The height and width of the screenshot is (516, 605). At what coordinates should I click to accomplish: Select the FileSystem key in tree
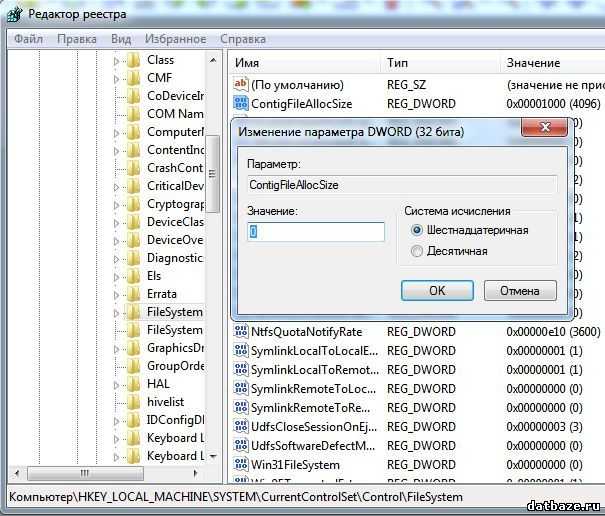pos(174,312)
